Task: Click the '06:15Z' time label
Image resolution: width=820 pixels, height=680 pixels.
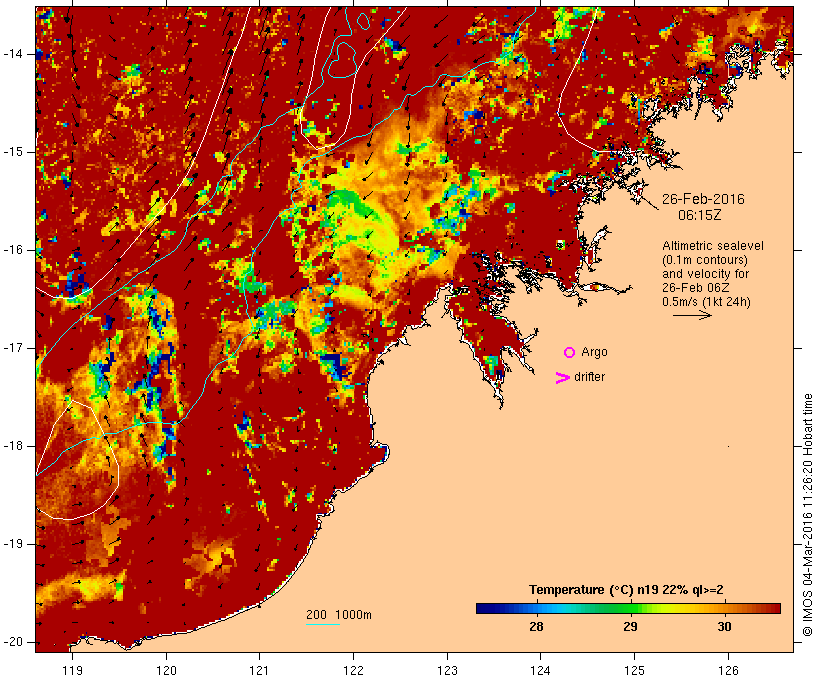Action: click(700, 215)
